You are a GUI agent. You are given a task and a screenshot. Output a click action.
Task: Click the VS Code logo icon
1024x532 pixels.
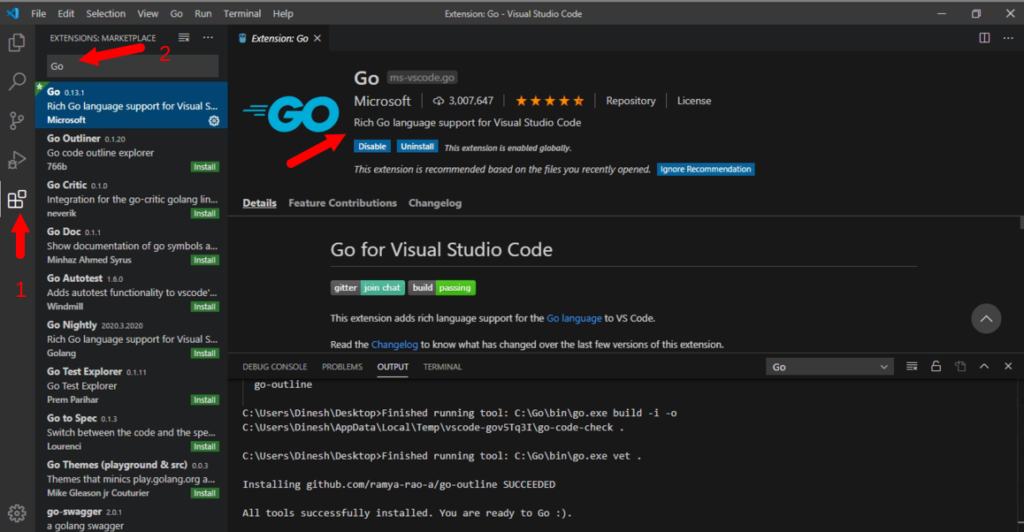click(x=12, y=13)
